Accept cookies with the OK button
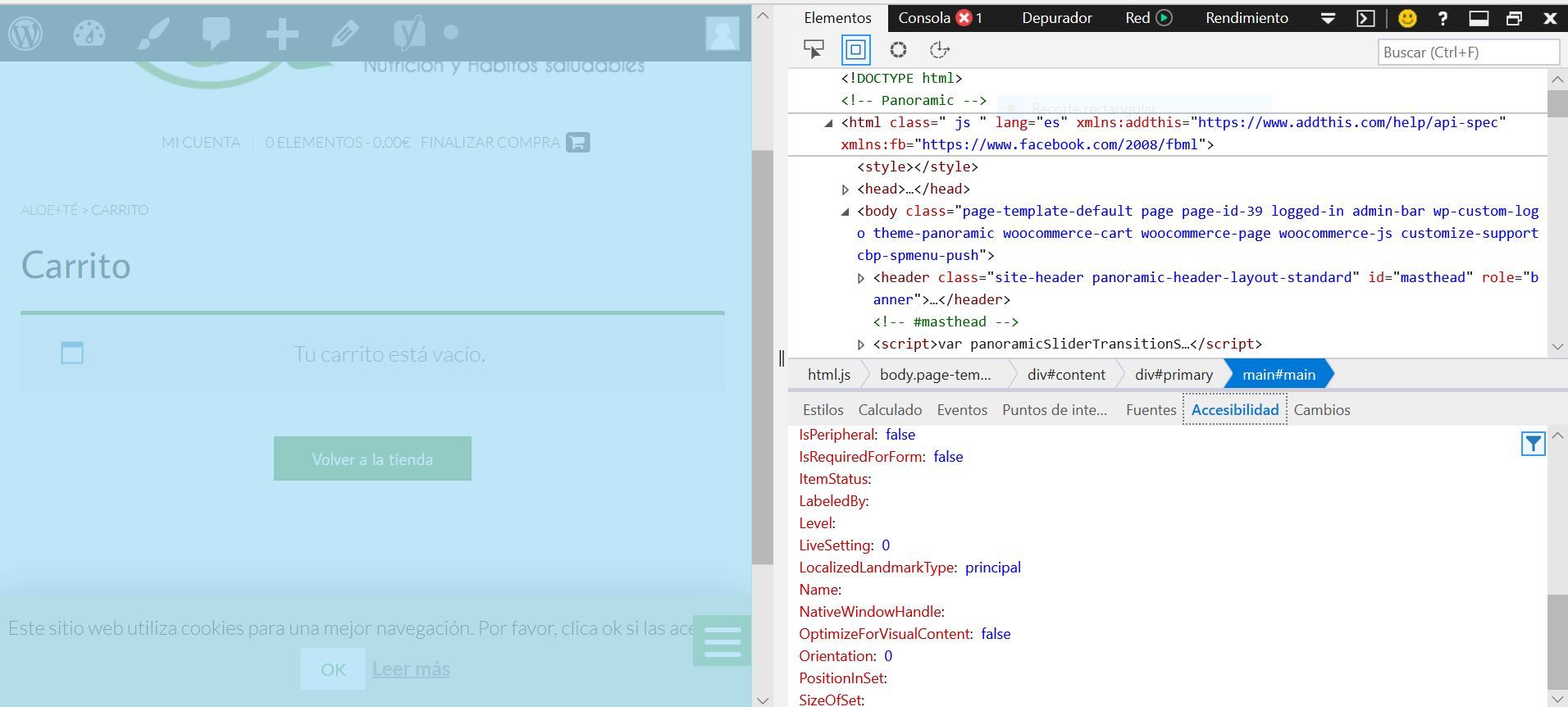The height and width of the screenshot is (707, 1568). coord(333,669)
